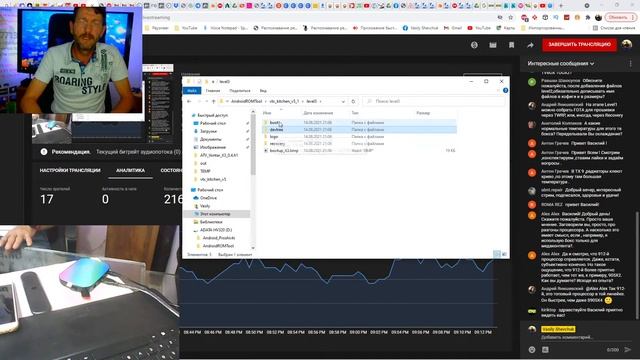Open the chat three-dot options menu
This screenshot has height=360, width=640.
630,64
